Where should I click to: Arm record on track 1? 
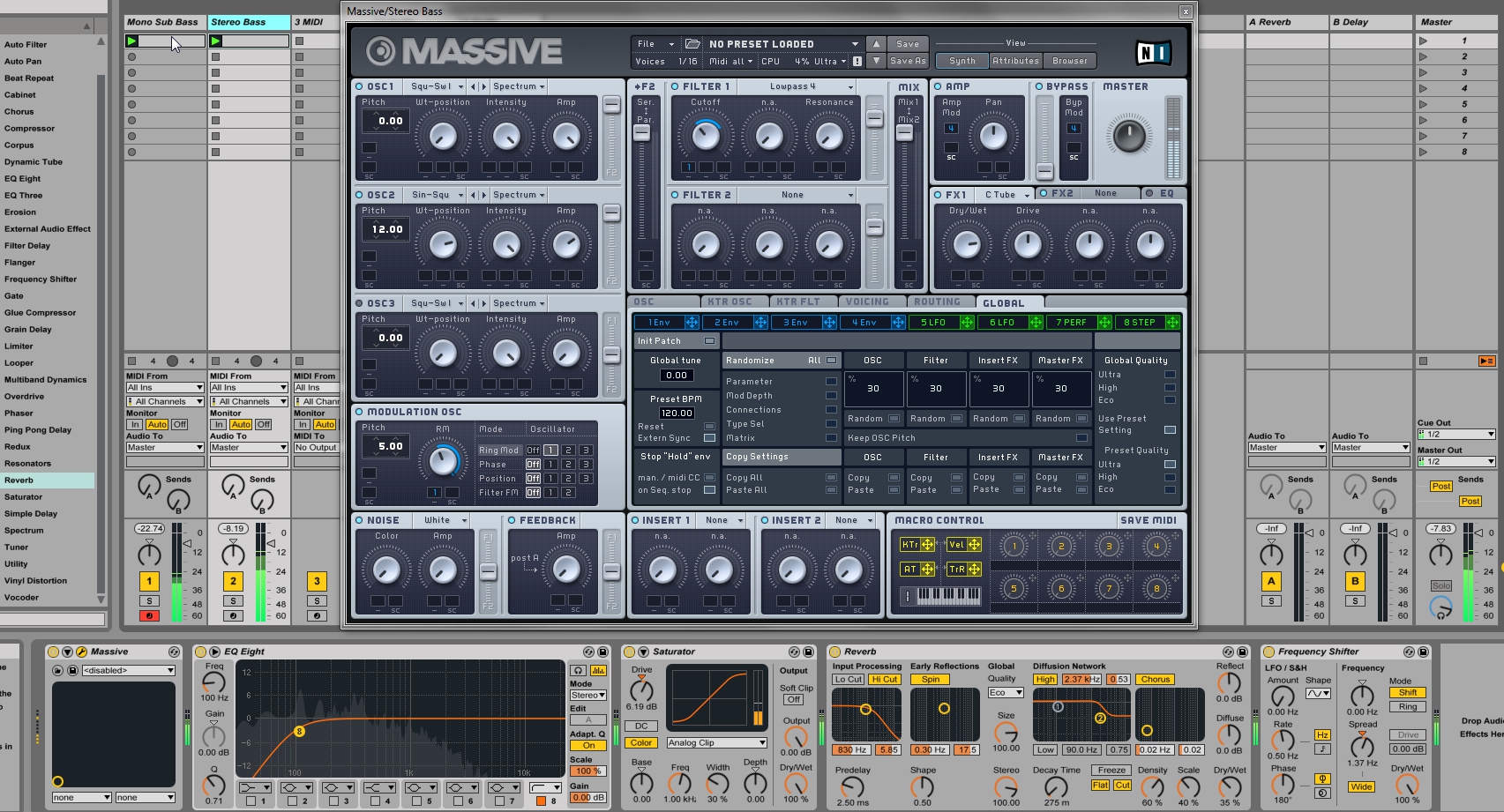point(149,615)
